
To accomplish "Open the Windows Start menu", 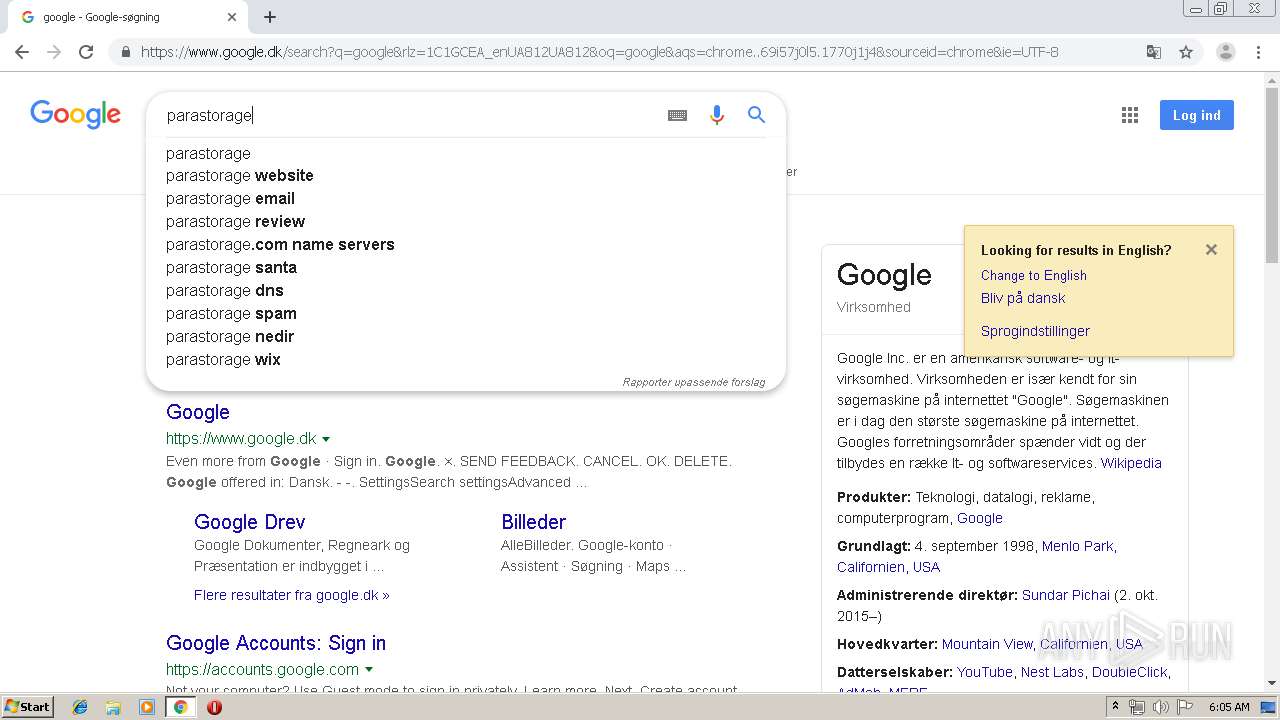I will 28,707.
